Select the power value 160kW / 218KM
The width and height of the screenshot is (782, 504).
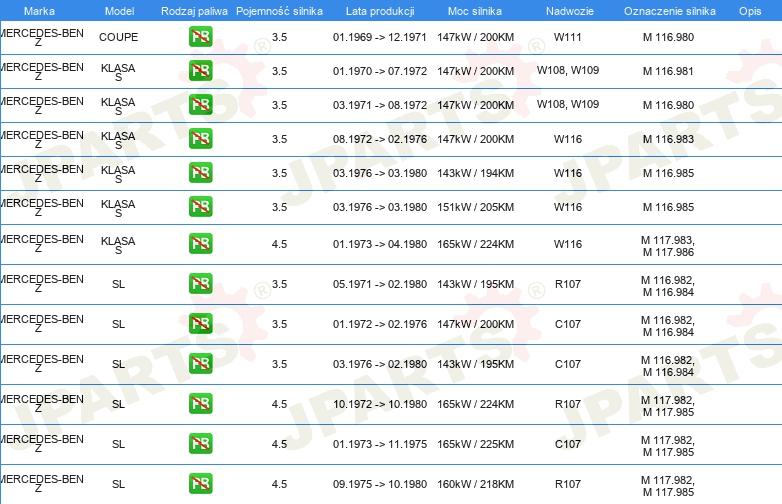[x=475, y=484]
